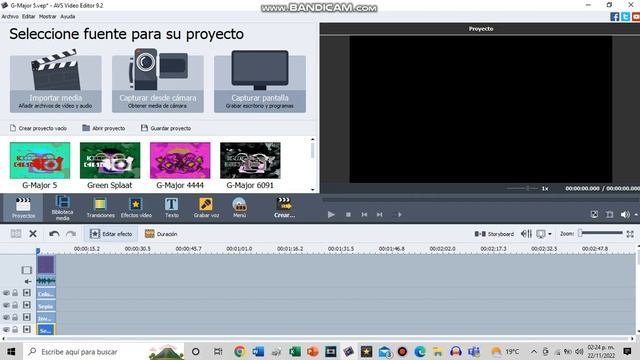Click the Play button in preview

pos(331,214)
